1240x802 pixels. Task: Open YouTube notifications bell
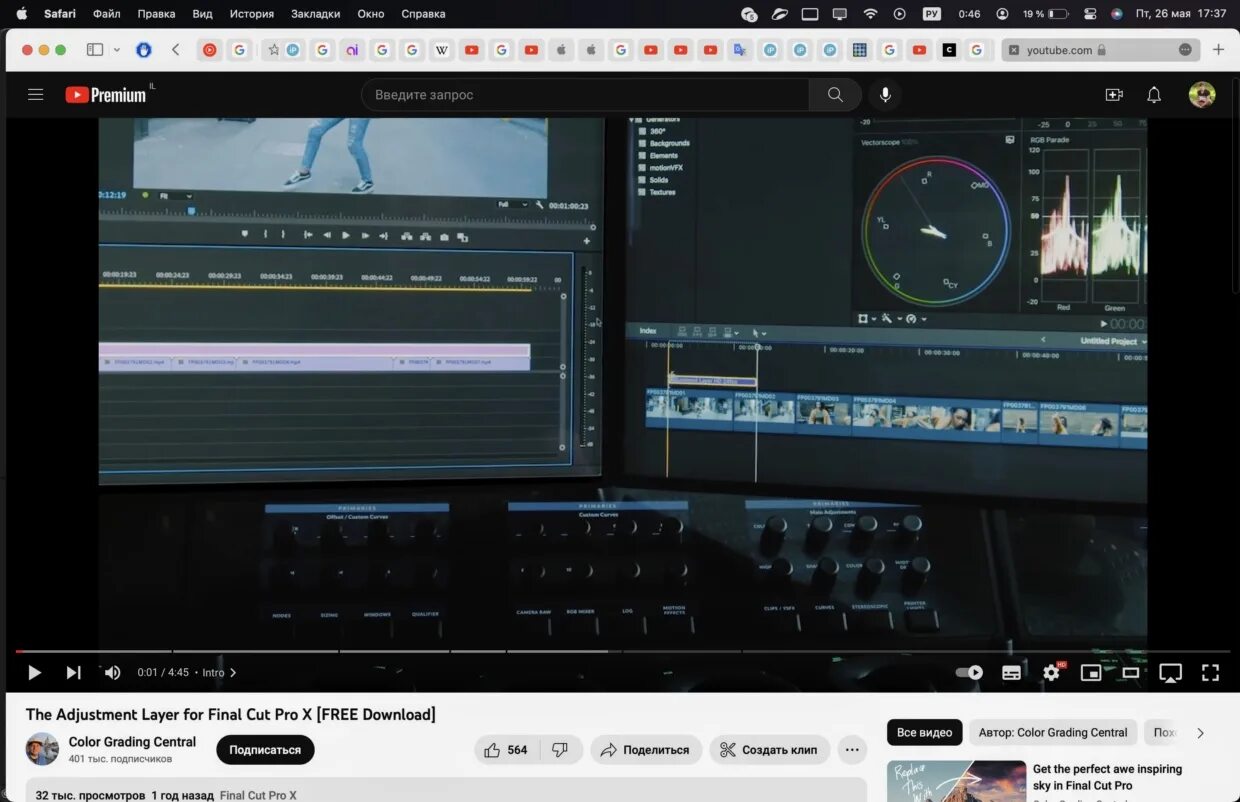[1153, 94]
